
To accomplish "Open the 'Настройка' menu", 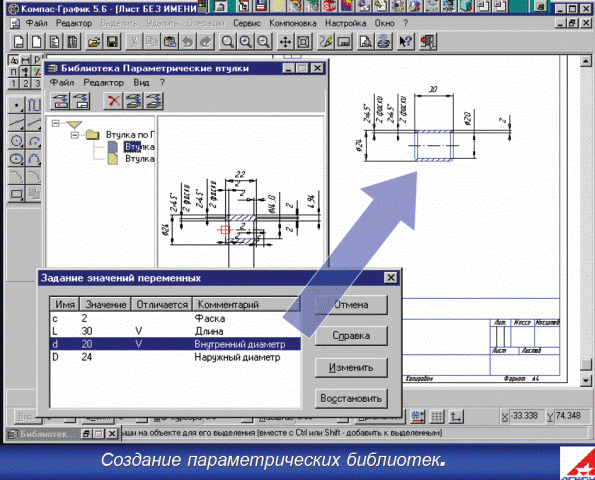I will pos(345,23).
